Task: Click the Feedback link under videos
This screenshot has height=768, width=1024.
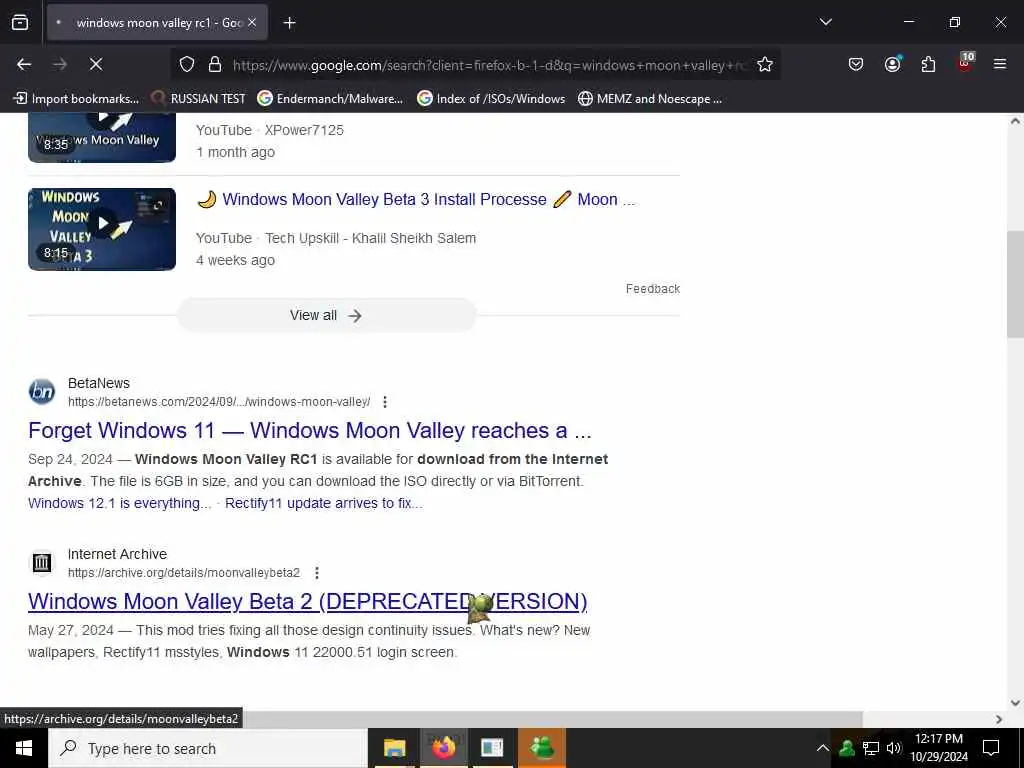Action: 652,289
